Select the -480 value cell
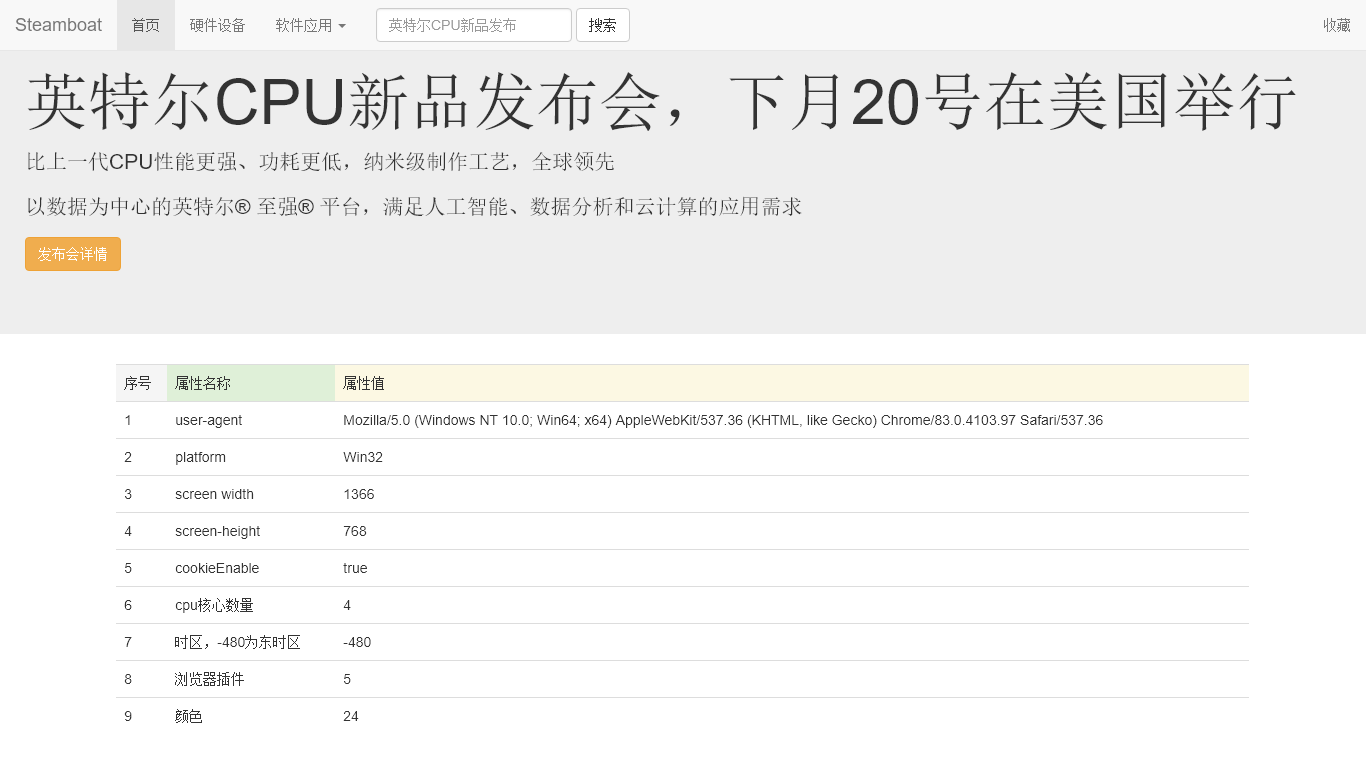This screenshot has height=768, width=1366. click(792, 642)
